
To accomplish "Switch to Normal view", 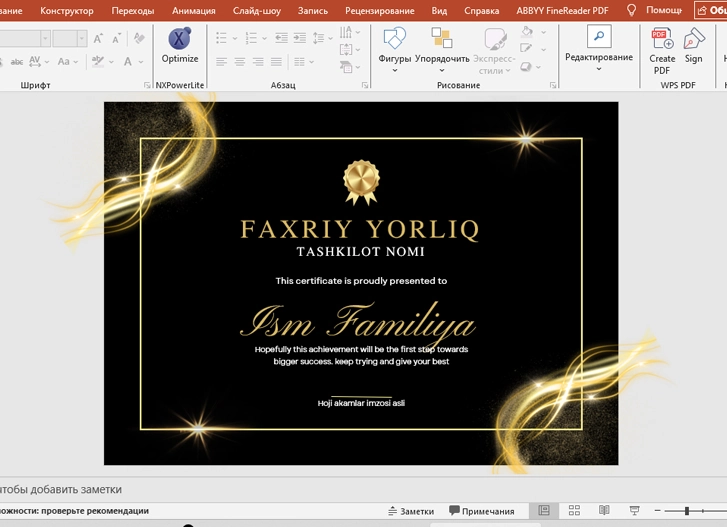I will 543,510.
